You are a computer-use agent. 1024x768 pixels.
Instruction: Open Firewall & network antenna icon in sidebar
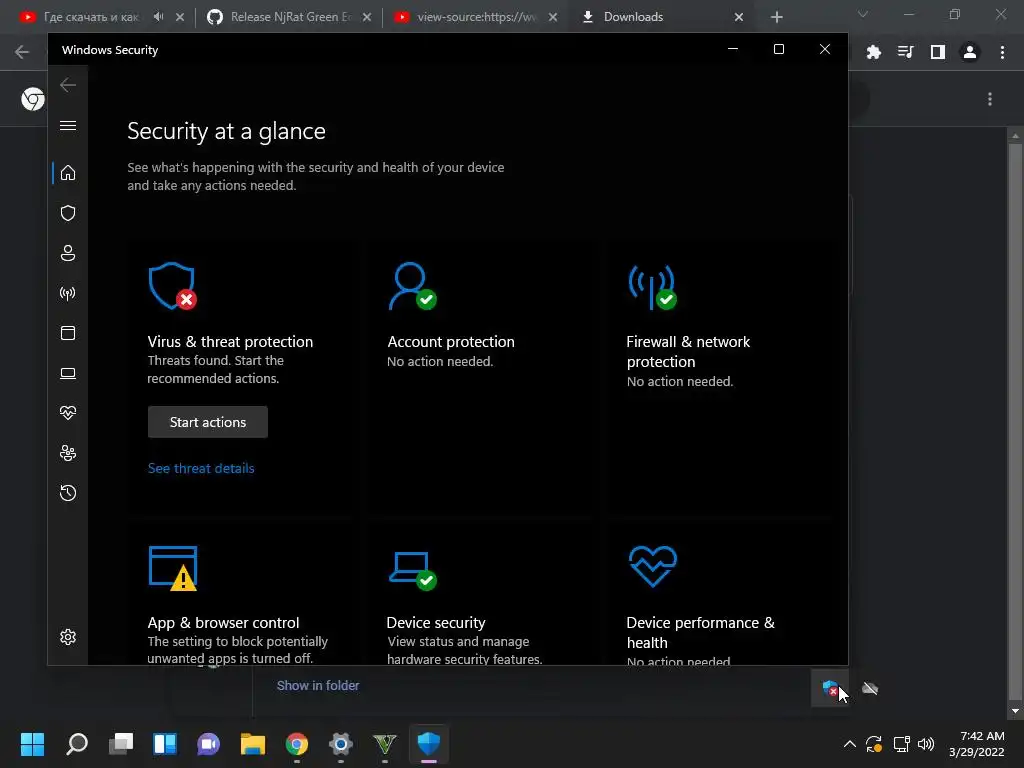pos(68,293)
